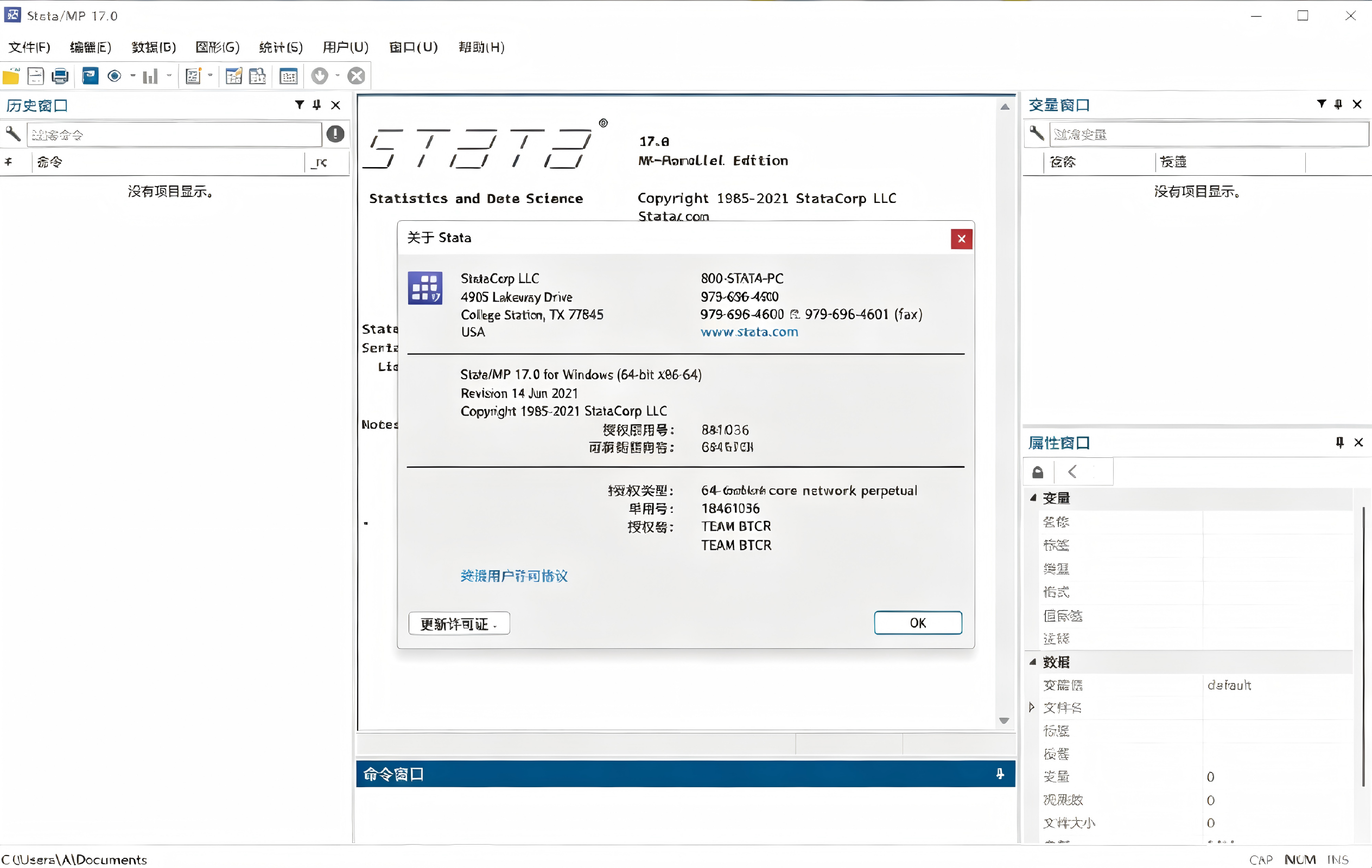Viewport: 1372px width, 868px height.
Task: Click the 'default' value in 属性窗口
Action: pyautogui.click(x=1230, y=685)
